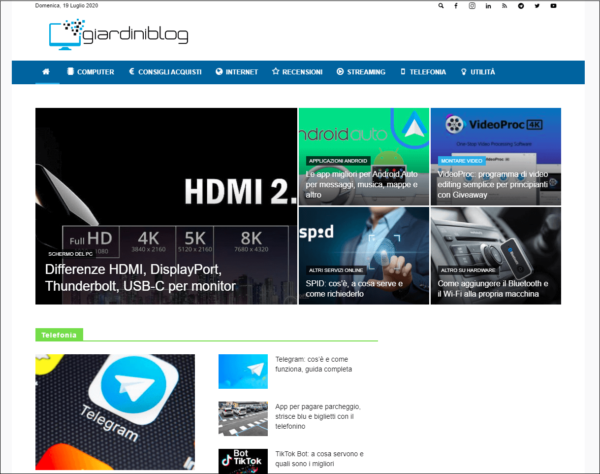Click the Altri Servizi Online category tag
This screenshot has height=474, width=600.
[336, 270]
